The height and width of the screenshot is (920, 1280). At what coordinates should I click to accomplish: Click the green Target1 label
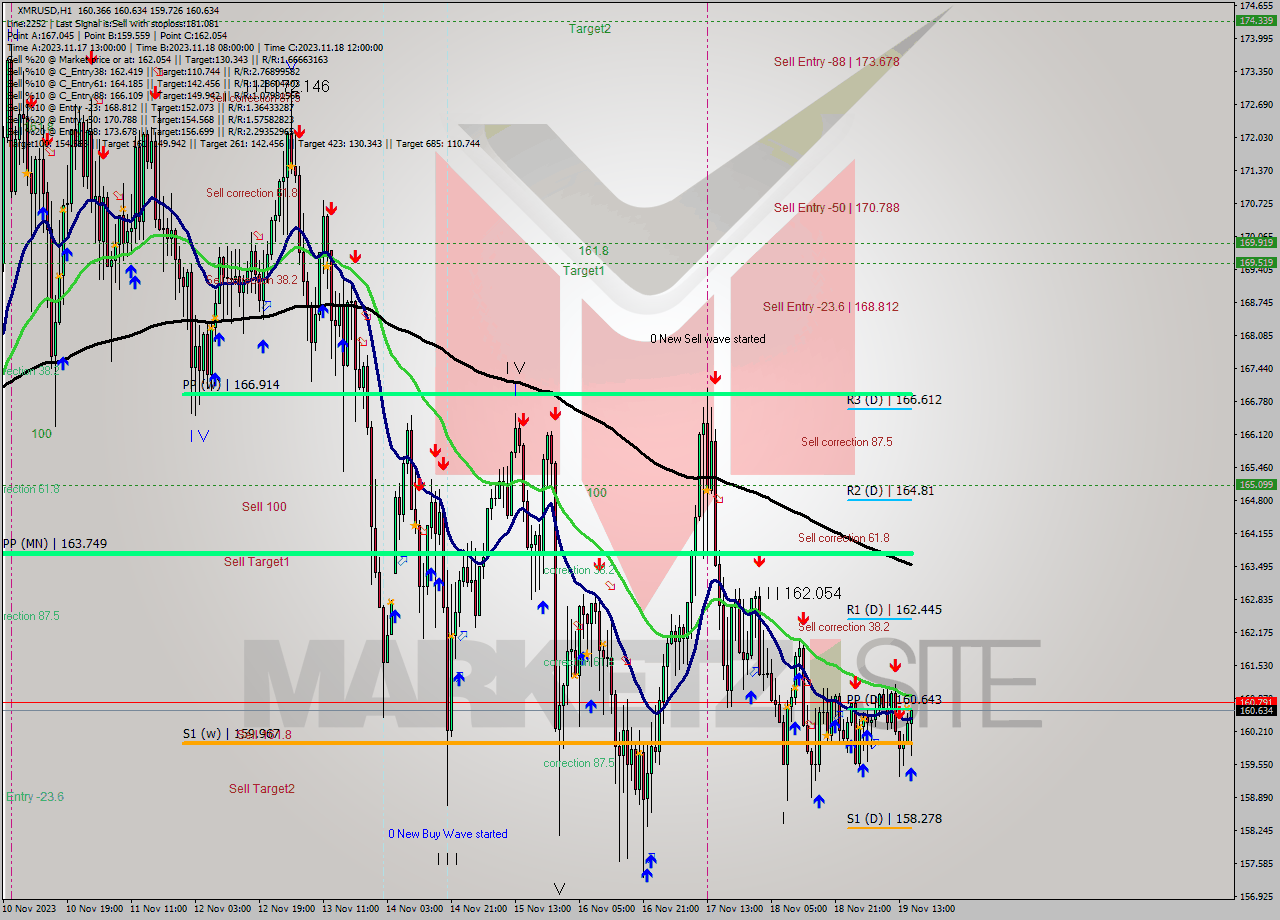[x=583, y=271]
